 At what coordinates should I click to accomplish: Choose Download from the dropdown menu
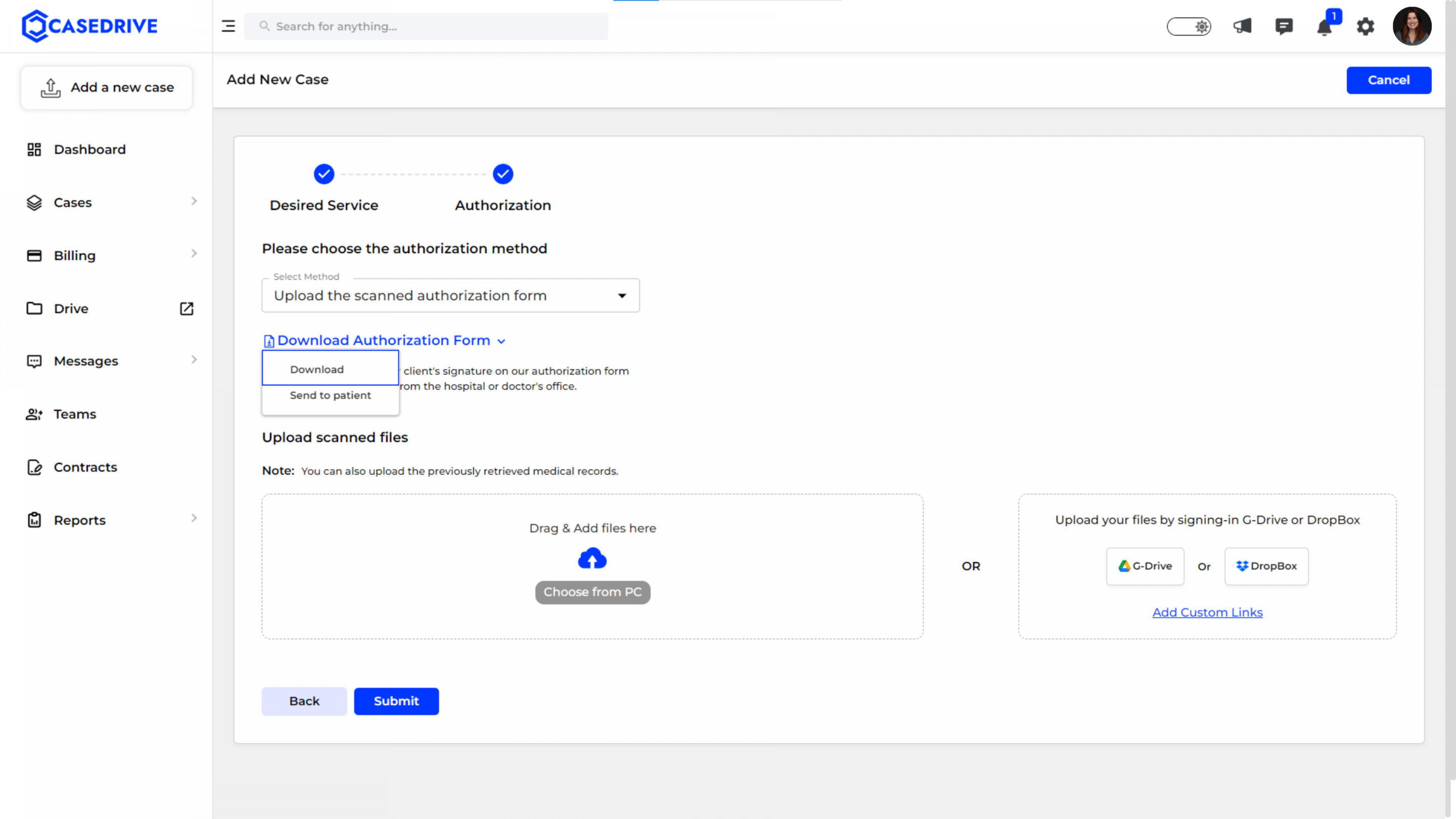pyautogui.click(x=330, y=369)
